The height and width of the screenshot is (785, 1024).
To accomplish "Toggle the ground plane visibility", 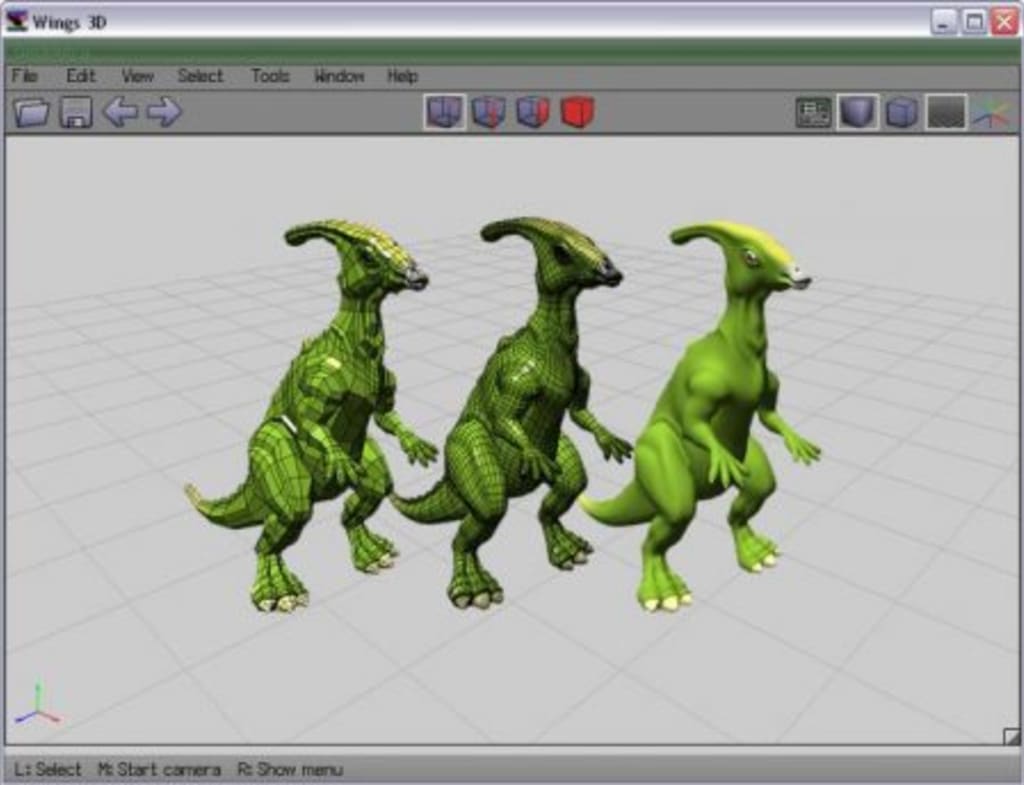I will coord(945,112).
